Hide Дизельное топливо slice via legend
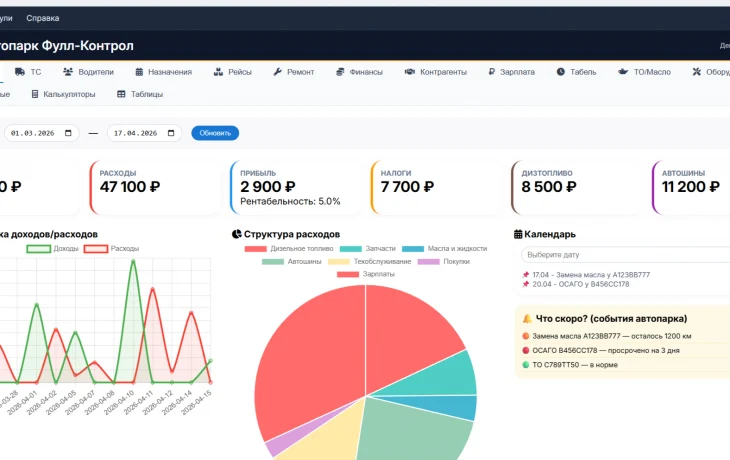730x460 pixels. pos(289,249)
